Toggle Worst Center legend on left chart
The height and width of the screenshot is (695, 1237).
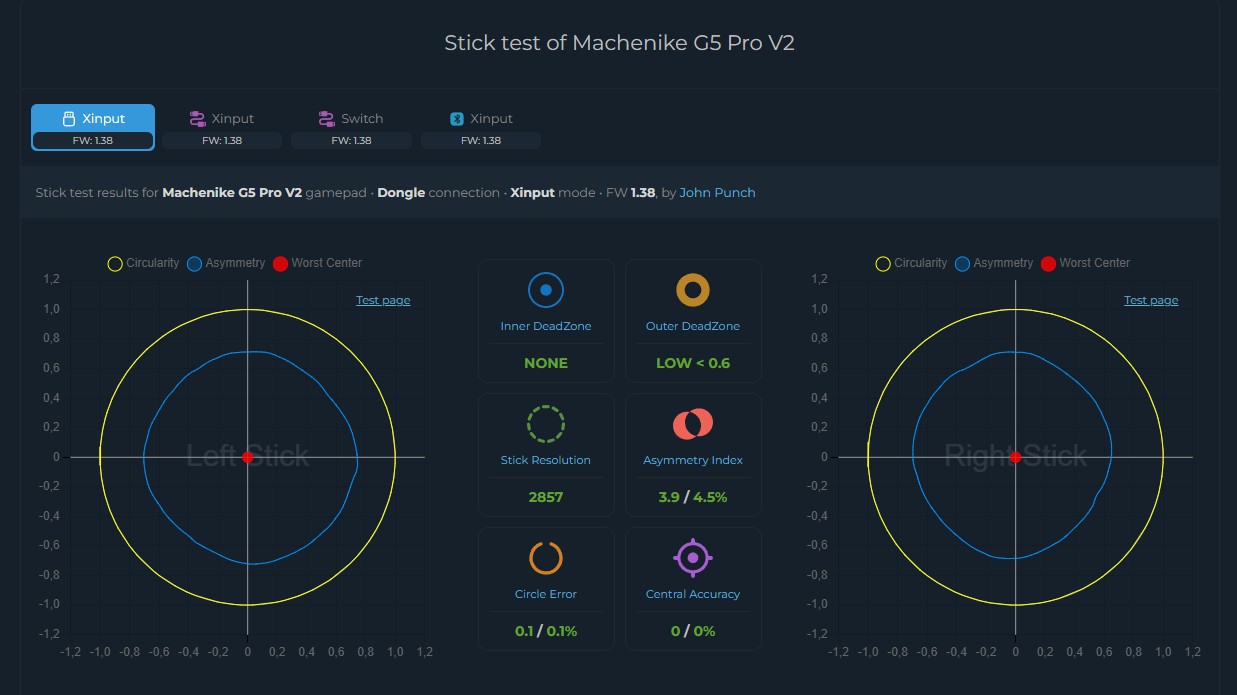click(317, 263)
